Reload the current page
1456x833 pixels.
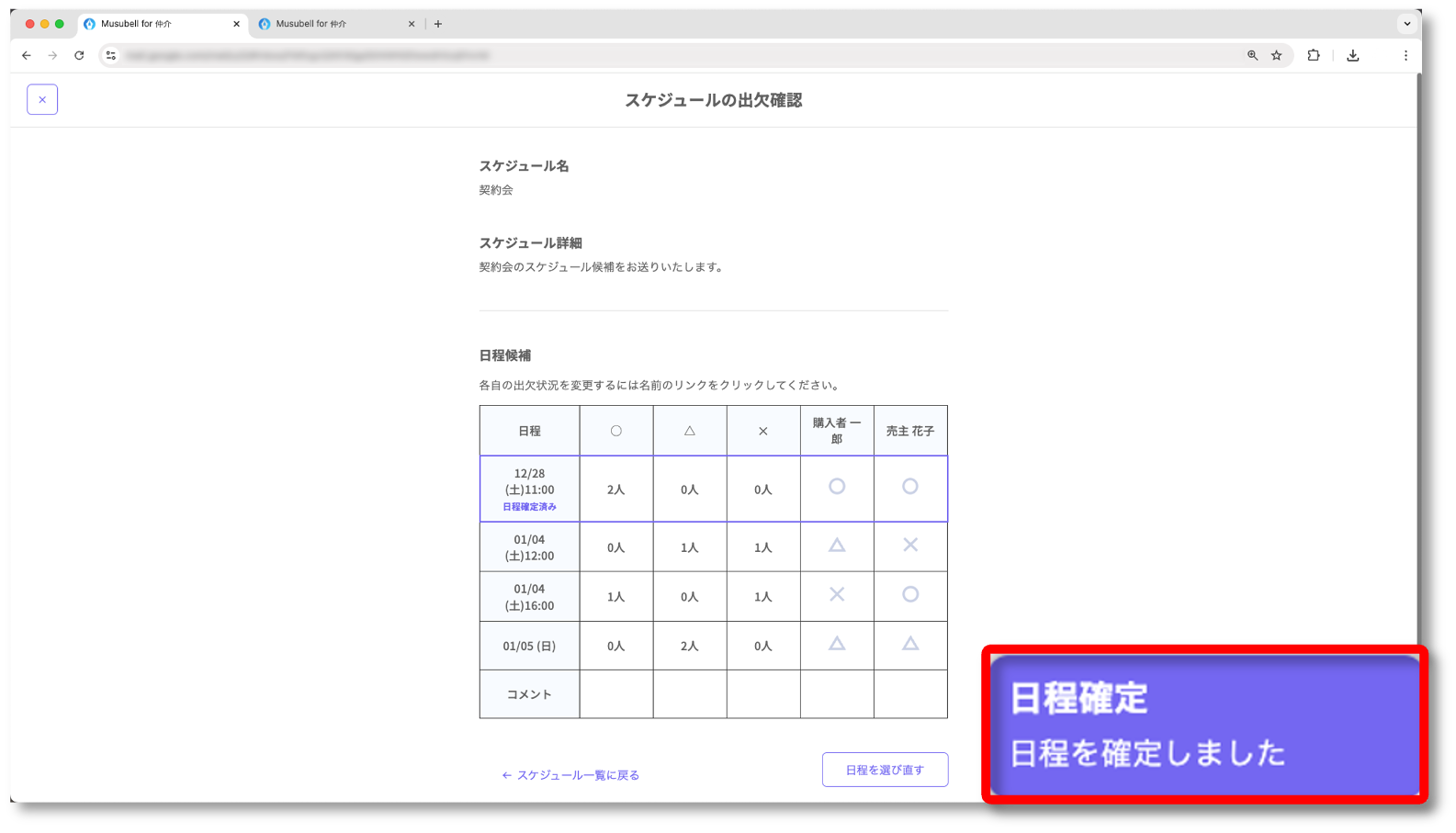click(x=79, y=55)
